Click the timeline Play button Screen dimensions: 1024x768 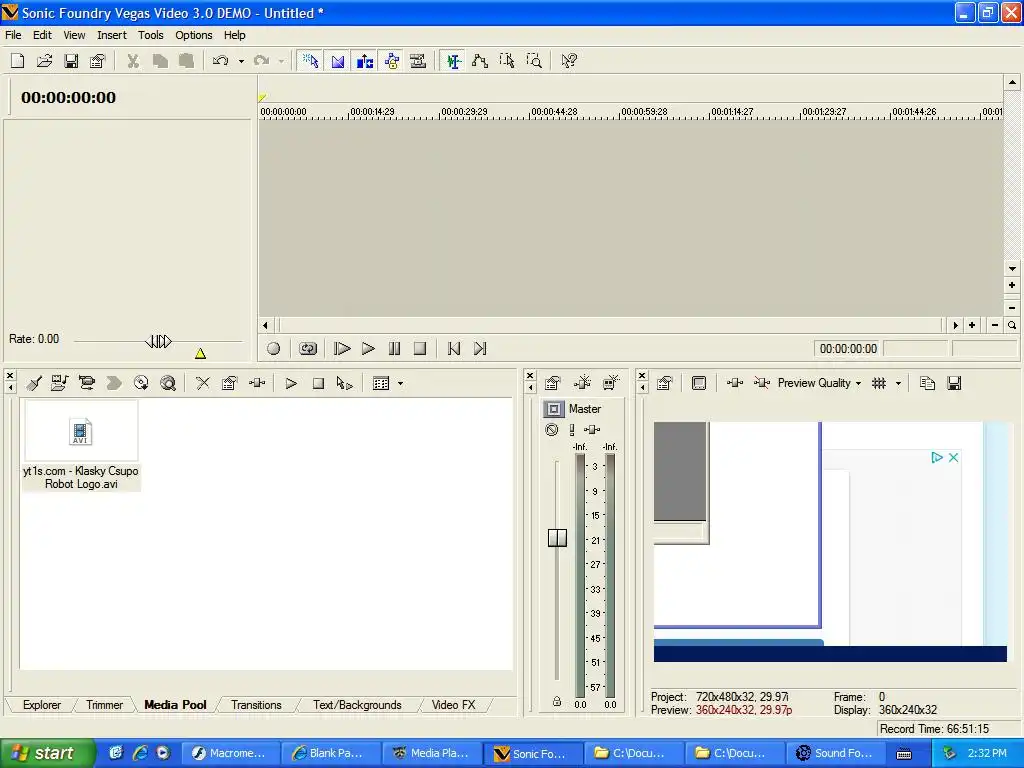pyautogui.click(x=368, y=349)
